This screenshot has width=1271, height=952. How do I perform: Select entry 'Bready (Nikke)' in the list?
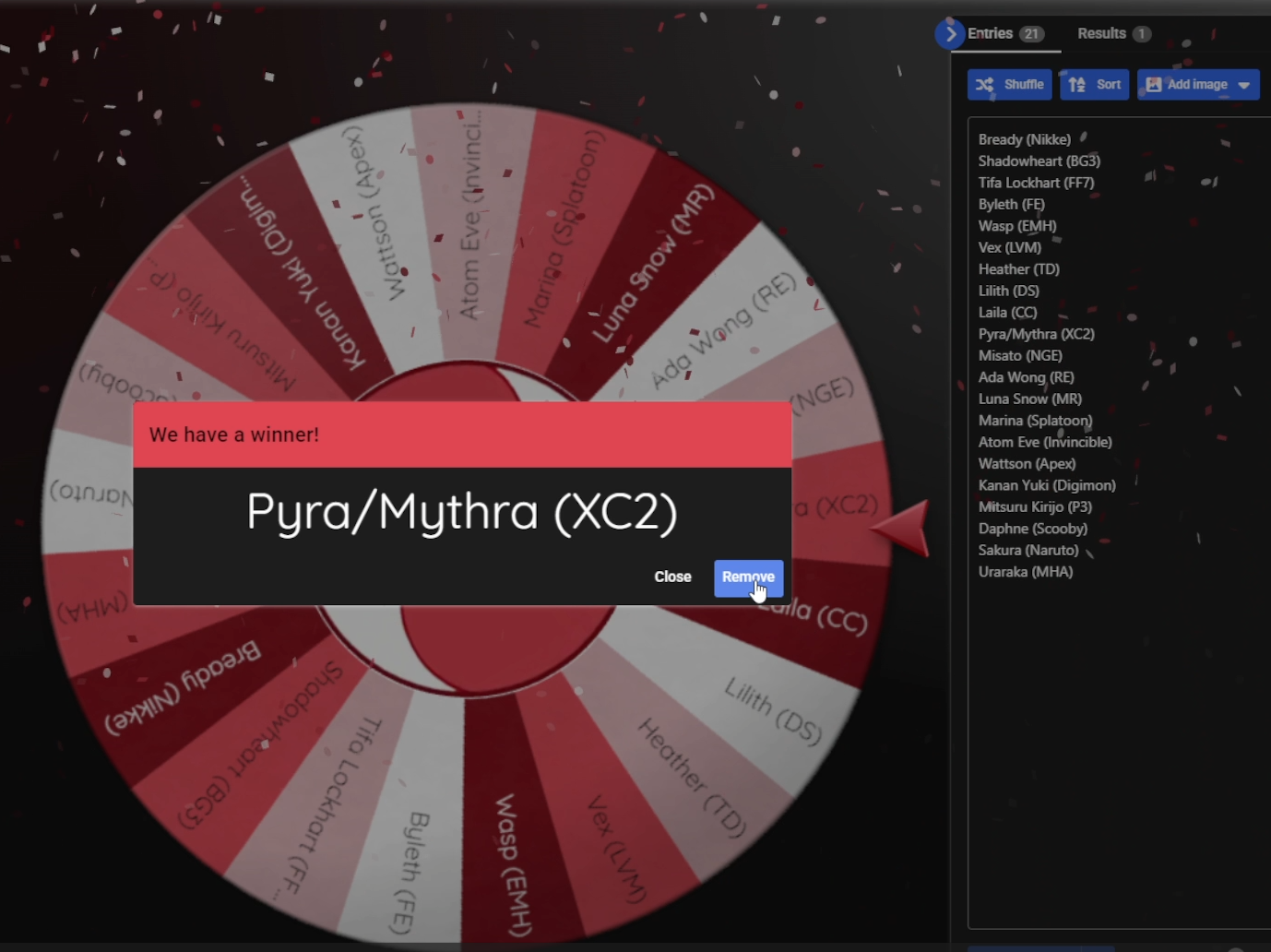pyautogui.click(x=1025, y=139)
